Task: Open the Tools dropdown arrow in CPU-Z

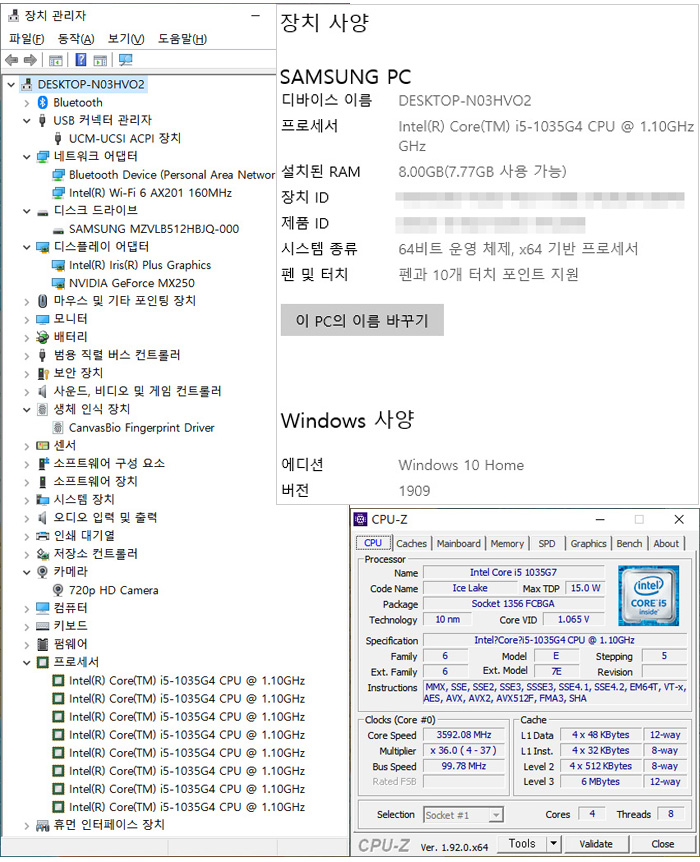Action: (554, 843)
